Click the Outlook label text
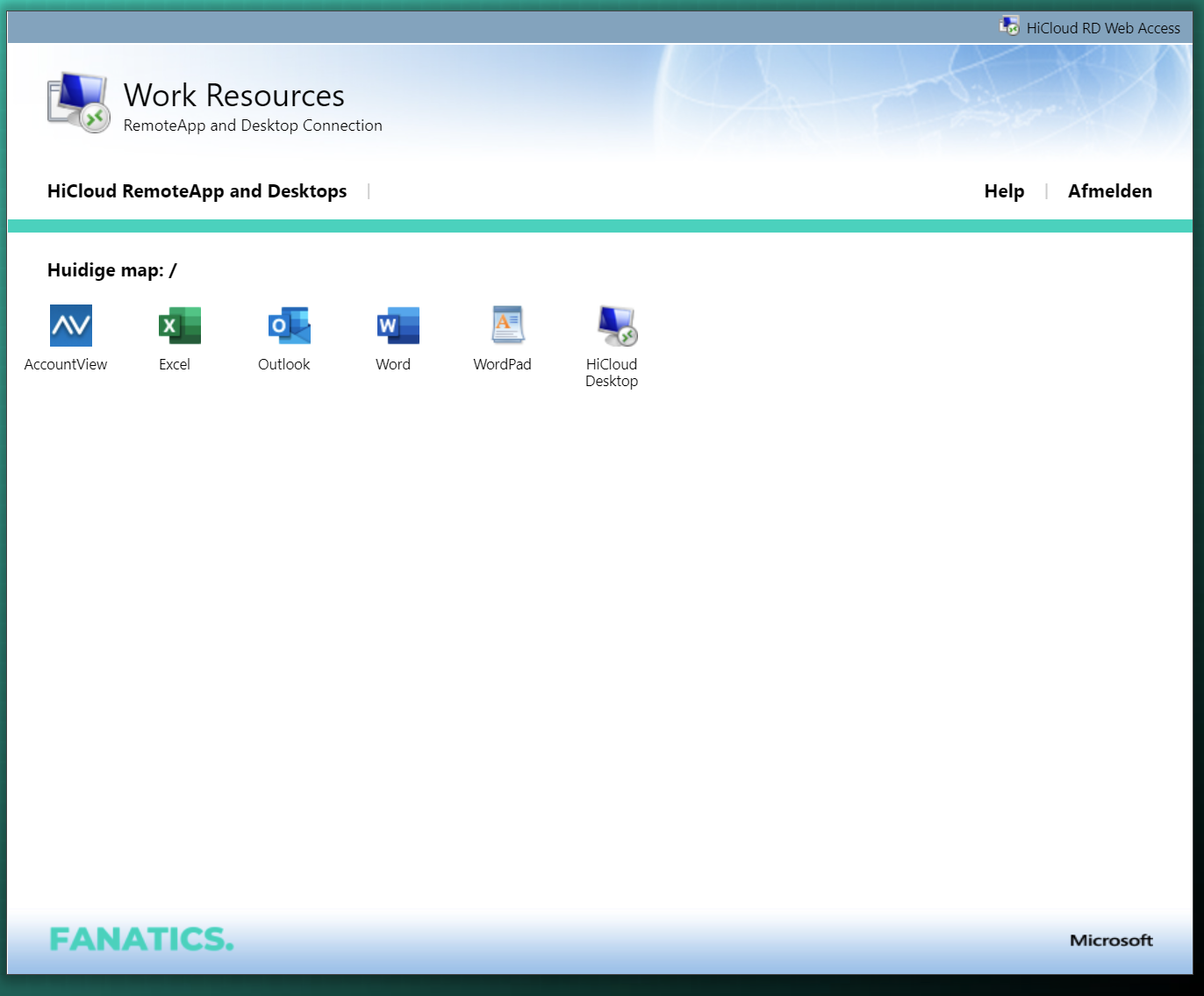The height and width of the screenshot is (996, 1204). [x=283, y=364]
